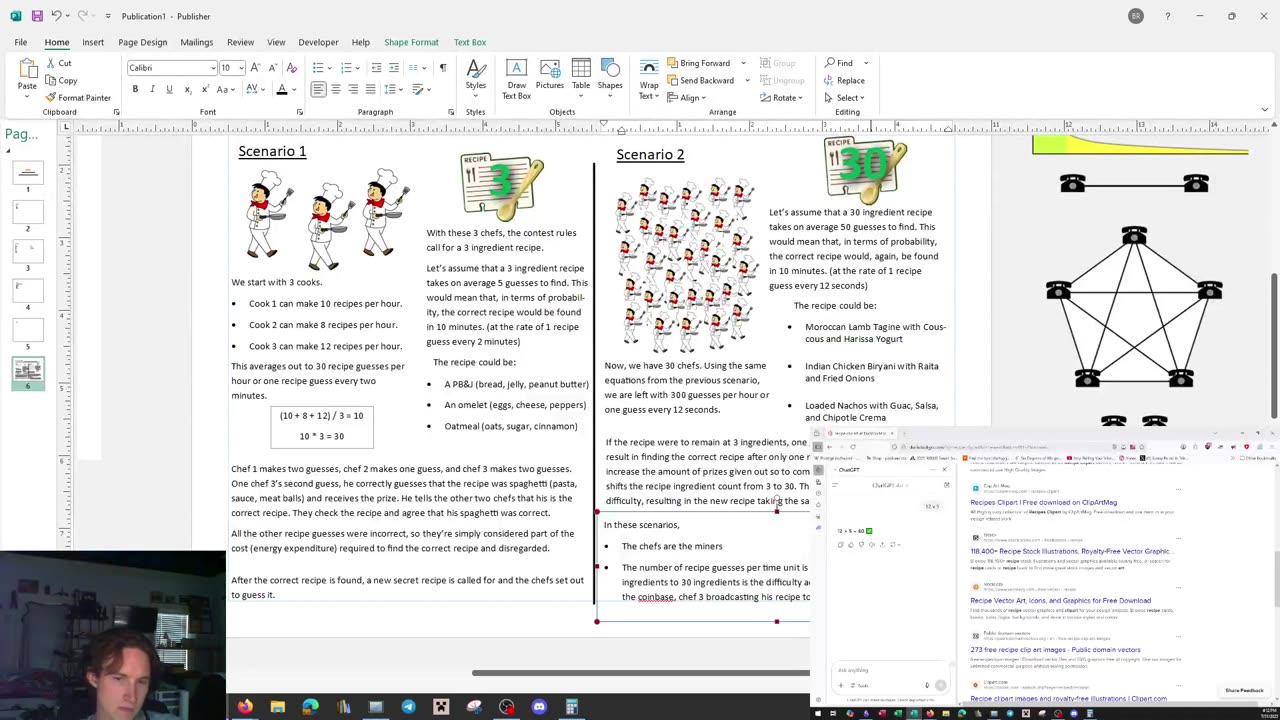Screen dimensions: 1280x720
Task: Open the Select dropdown in Editing
Action: (x=845, y=98)
